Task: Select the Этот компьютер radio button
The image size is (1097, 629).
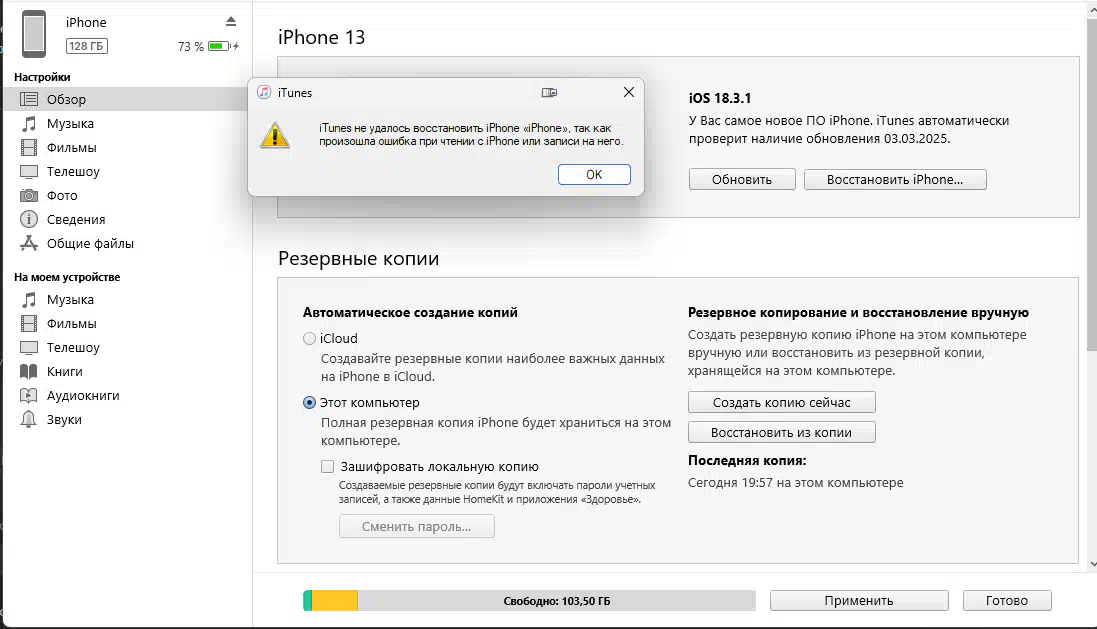Action: click(309, 403)
